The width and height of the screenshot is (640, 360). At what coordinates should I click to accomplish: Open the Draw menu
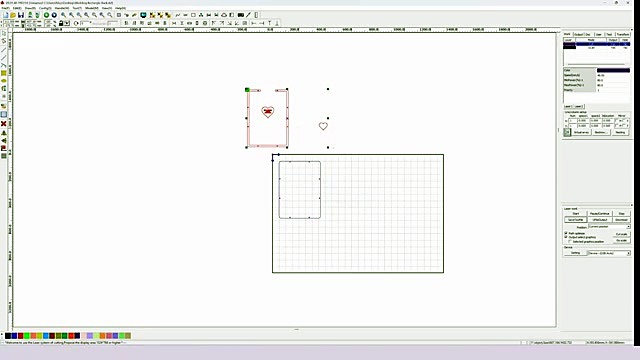click(x=30, y=8)
